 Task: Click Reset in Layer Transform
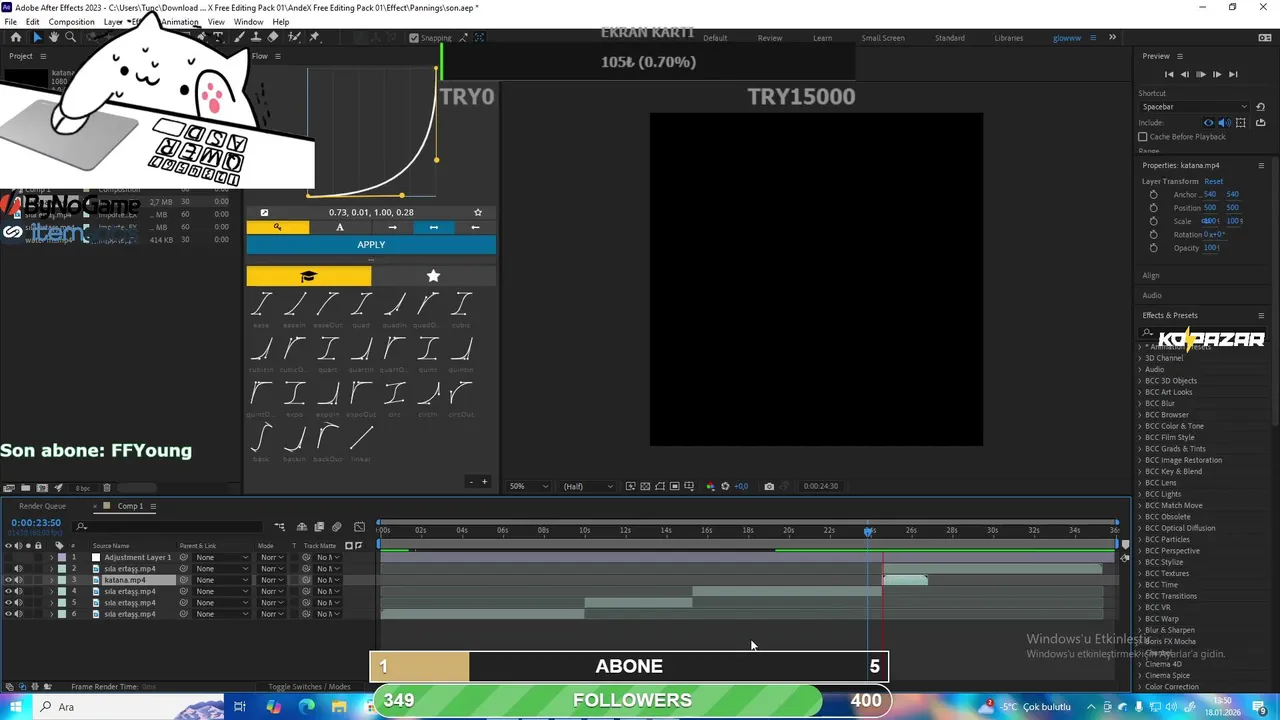click(x=1213, y=181)
